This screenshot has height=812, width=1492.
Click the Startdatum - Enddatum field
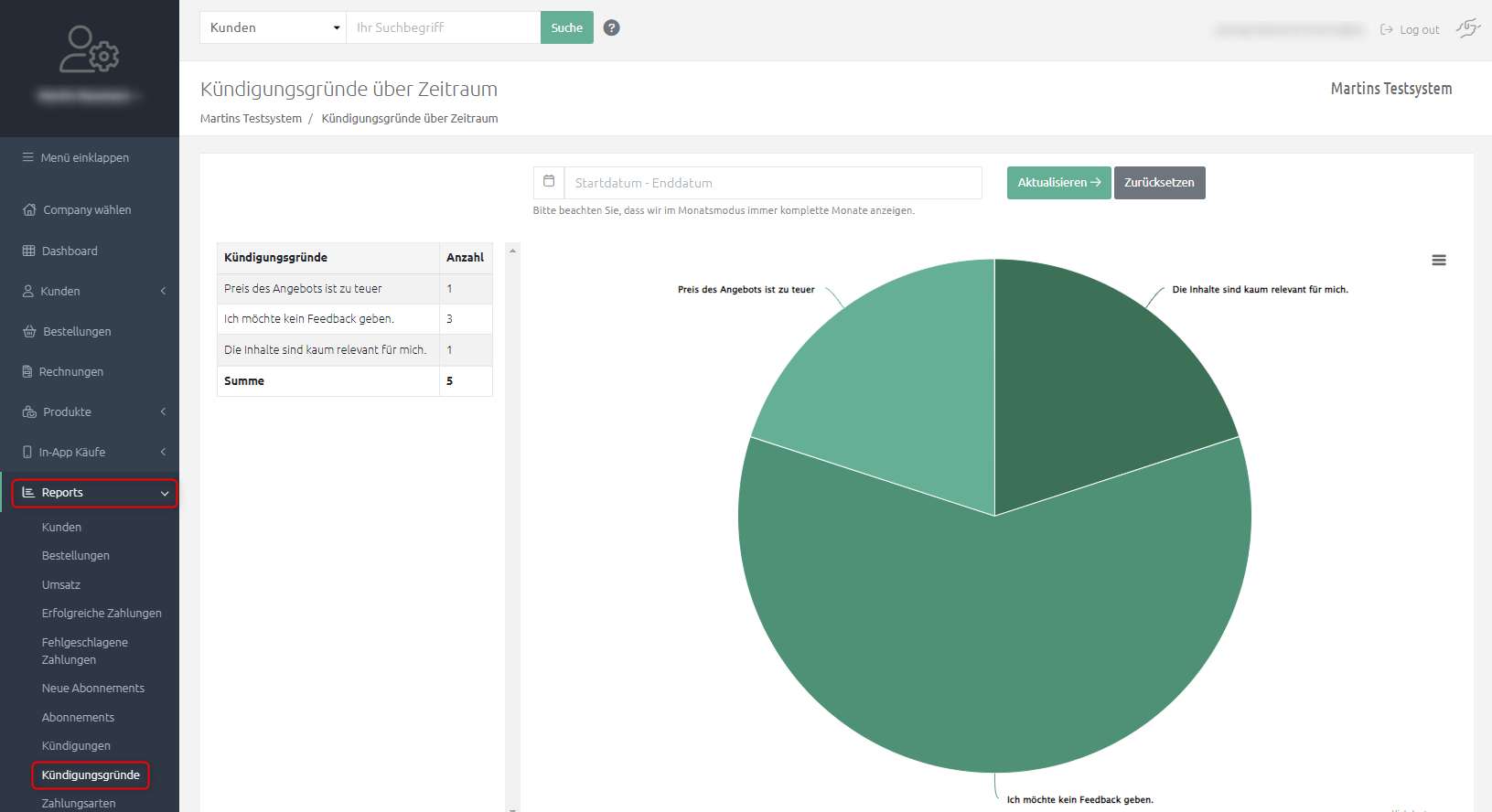pyautogui.click(x=773, y=183)
